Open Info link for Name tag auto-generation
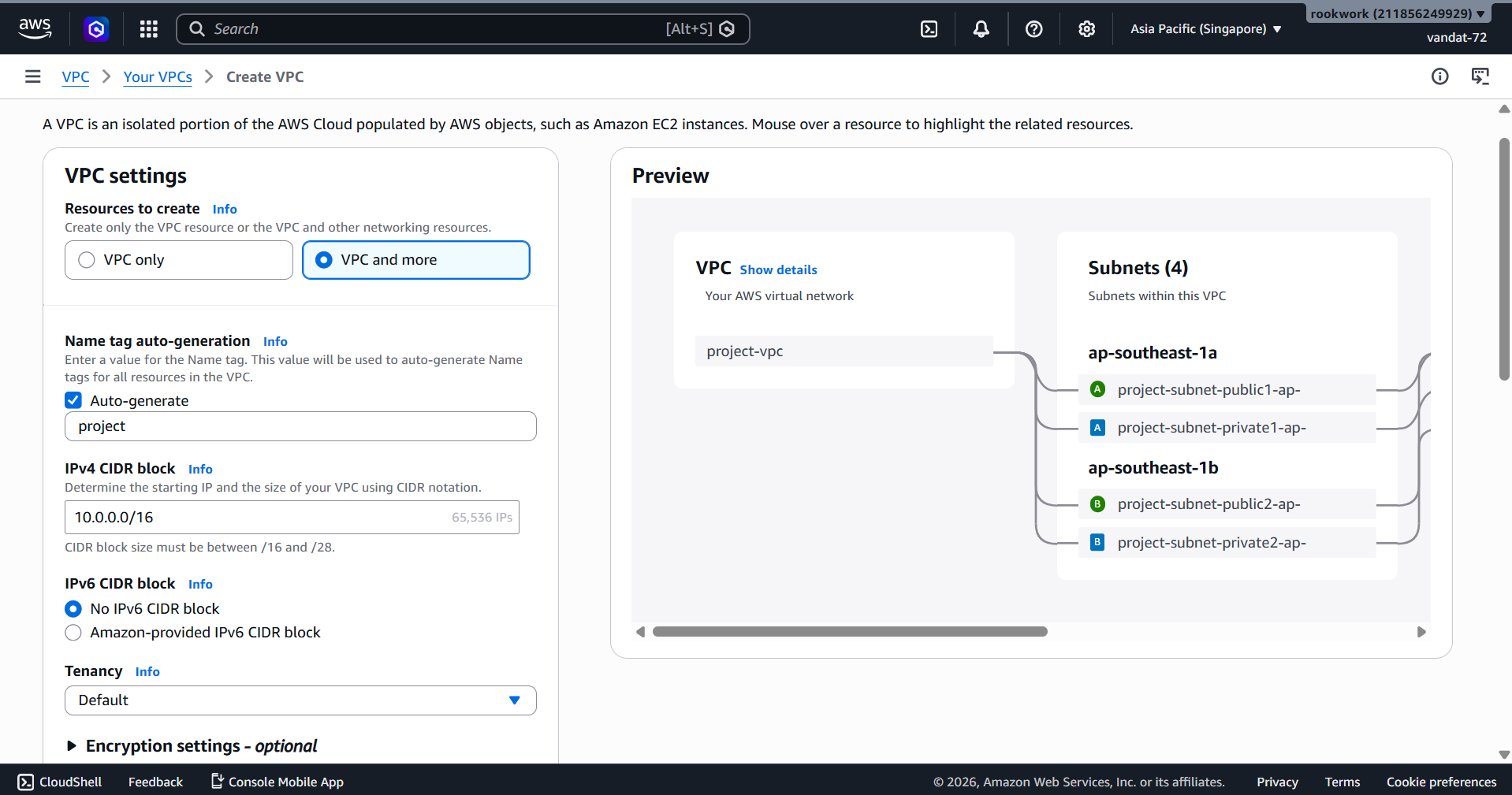The image size is (1512, 795). point(275,341)
